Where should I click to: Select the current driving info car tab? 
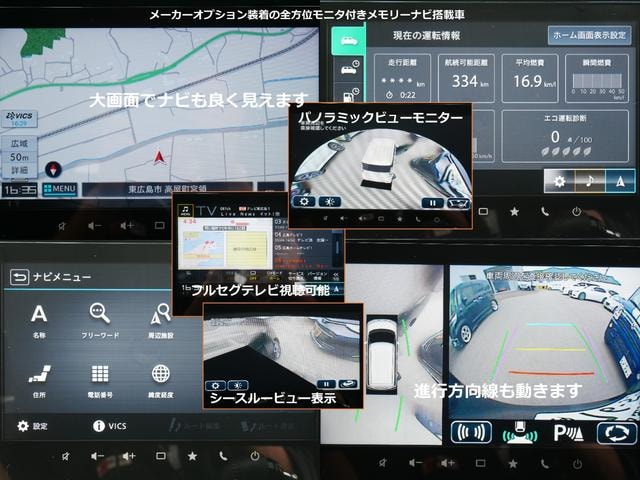[349, 41]
